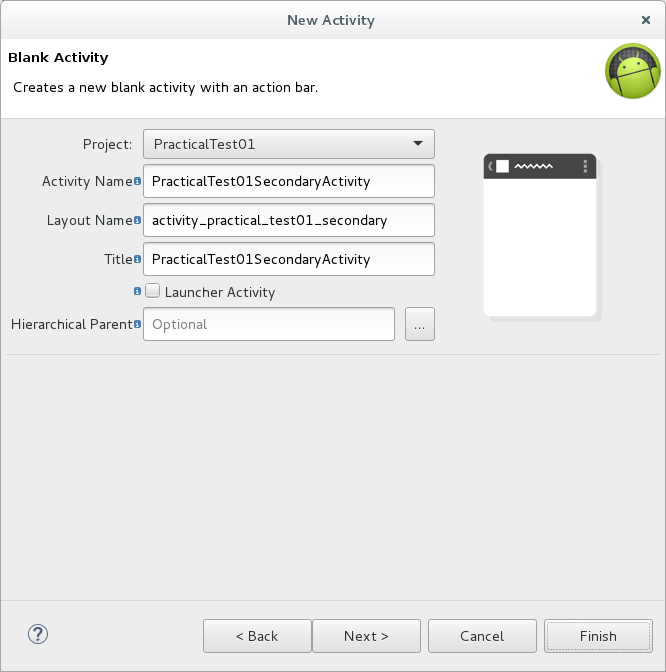Viewport: 666px width, 672px height.
Task: Click the help question mark icon
Action: (x=38, y=634)
